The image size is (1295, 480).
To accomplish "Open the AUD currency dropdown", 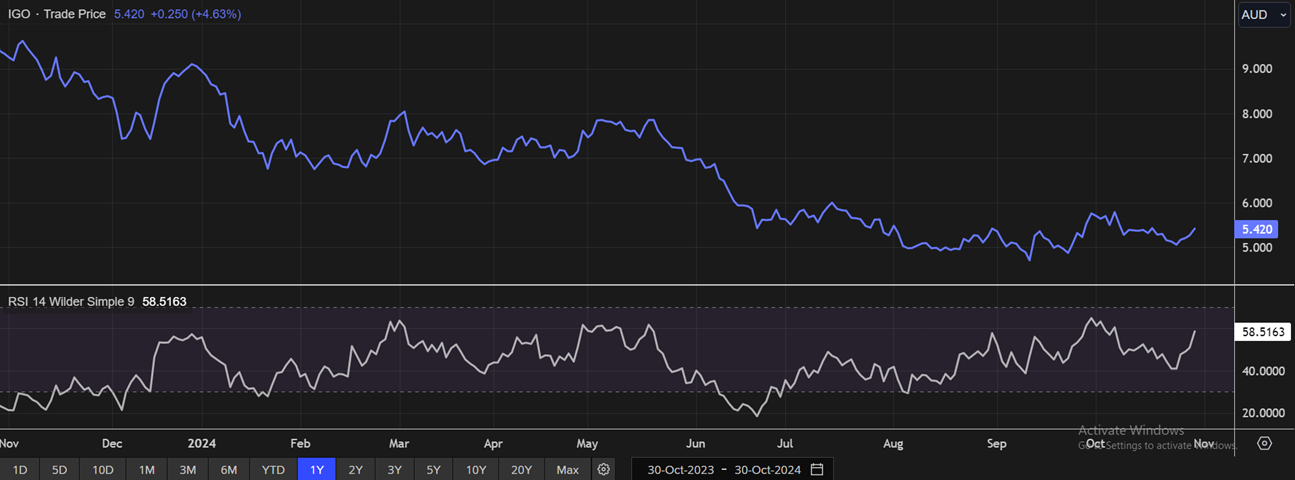I will tap(1265, 15).
